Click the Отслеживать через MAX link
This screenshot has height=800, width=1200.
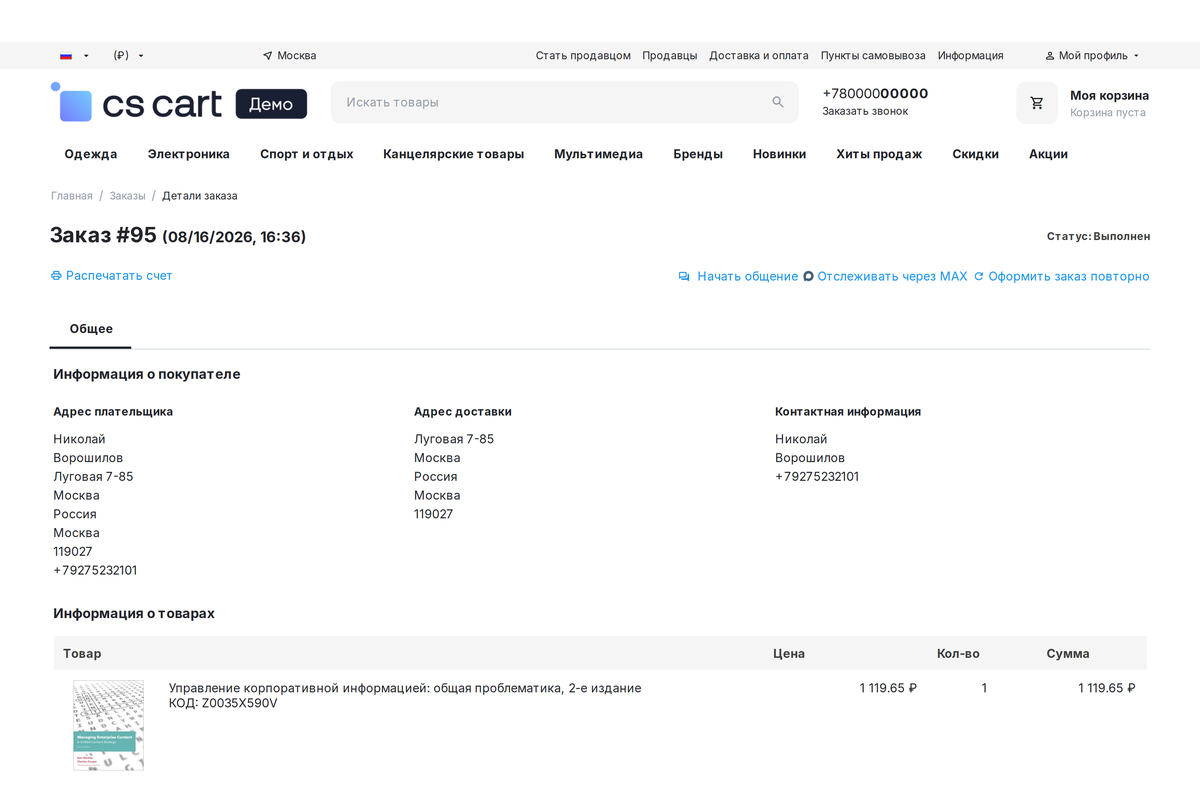point(893,277)
